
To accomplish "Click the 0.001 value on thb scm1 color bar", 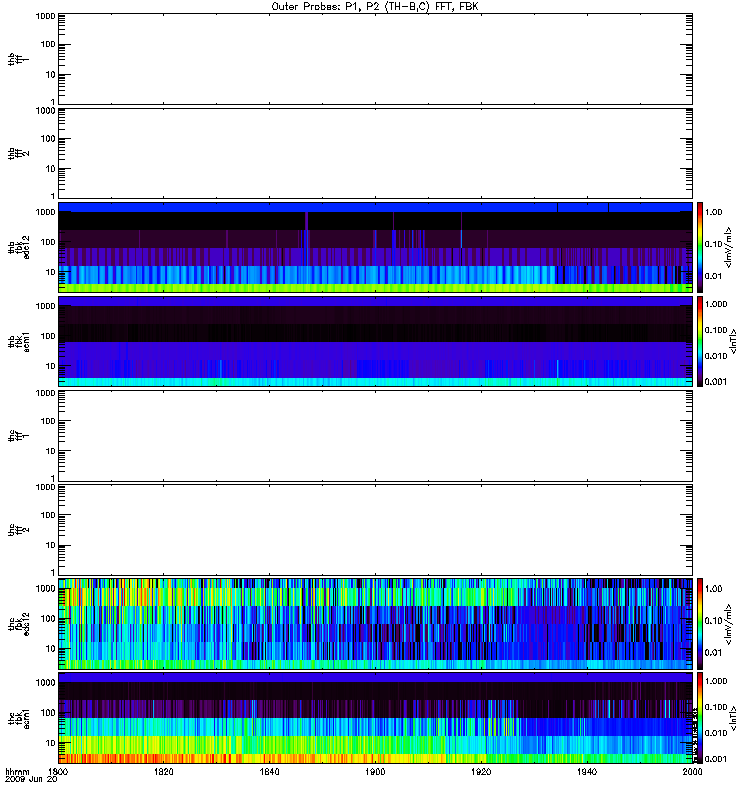I will [x=716, y=382].
